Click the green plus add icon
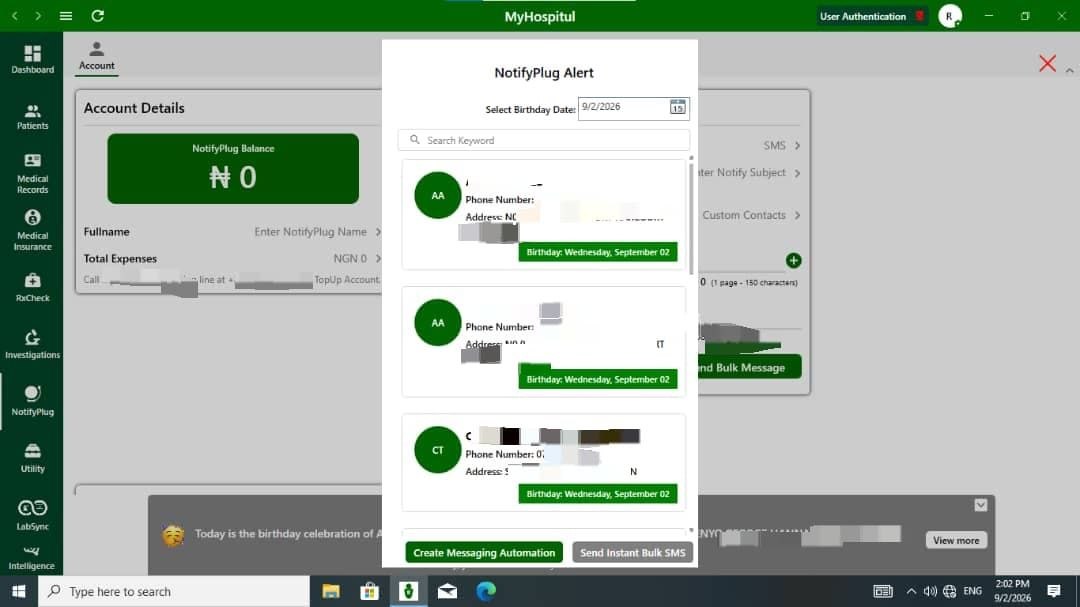The height and width of the screenshot is (607, 1080). click(x=793, y=260)
